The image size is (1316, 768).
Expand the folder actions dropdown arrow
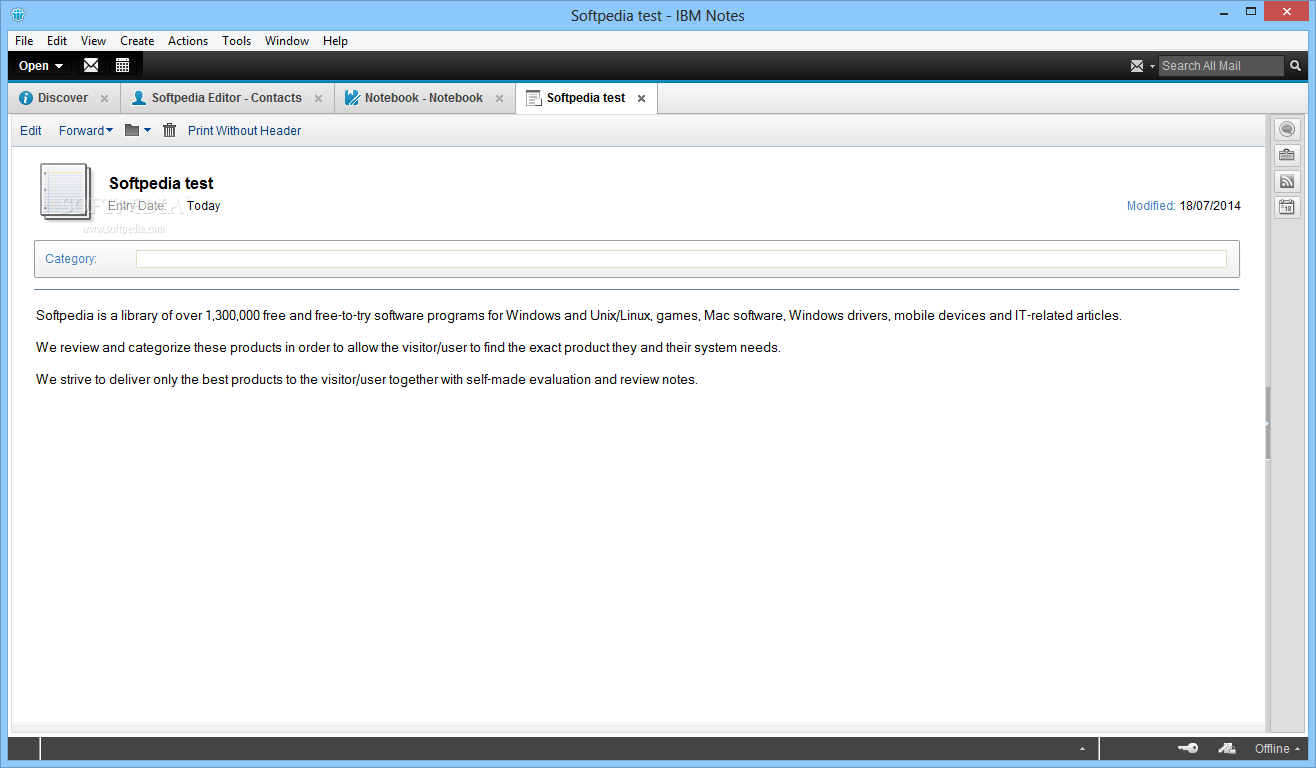147,130
